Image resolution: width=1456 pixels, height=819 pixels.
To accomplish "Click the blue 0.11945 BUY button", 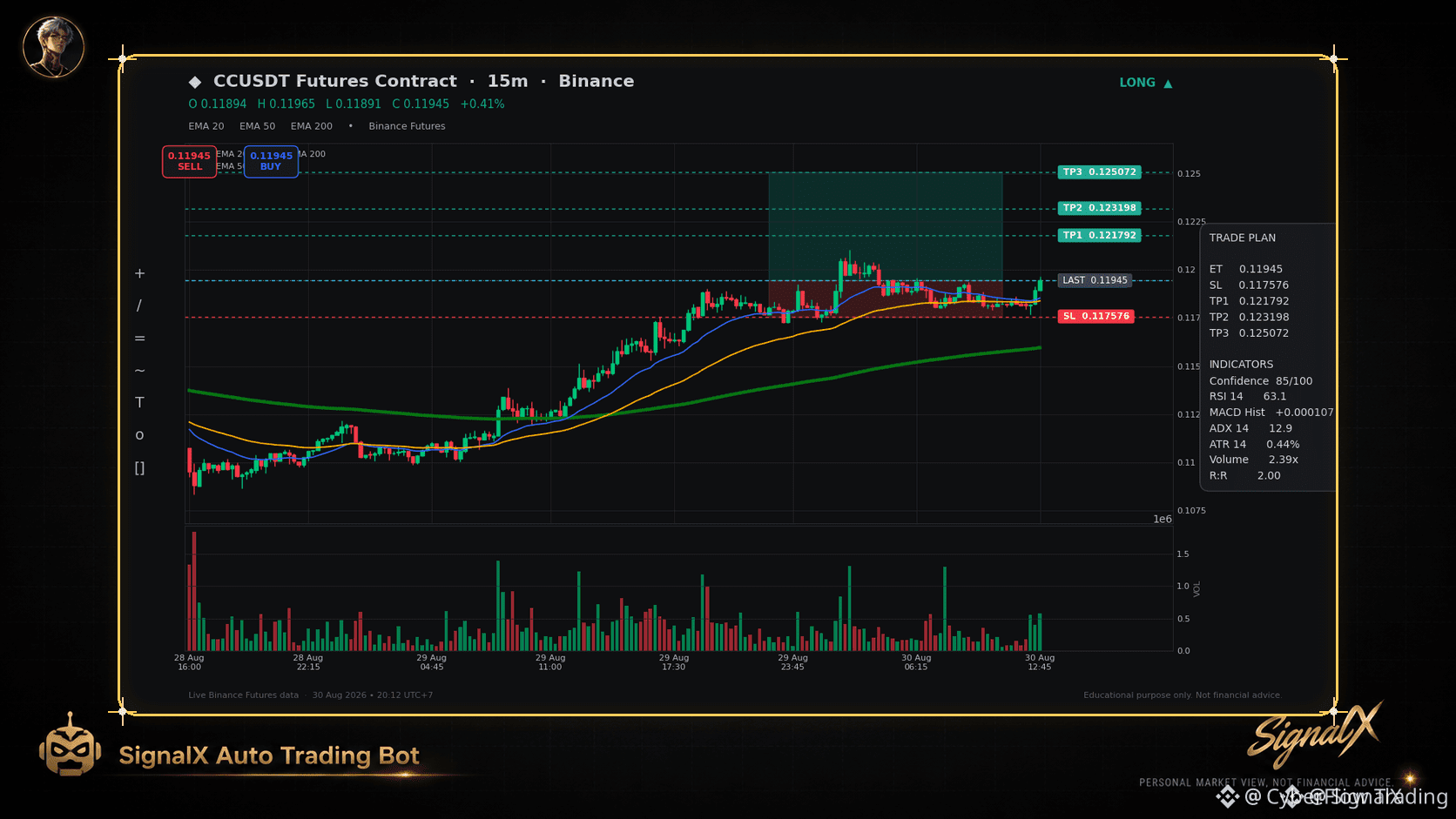I will click(x=271, y=162).
